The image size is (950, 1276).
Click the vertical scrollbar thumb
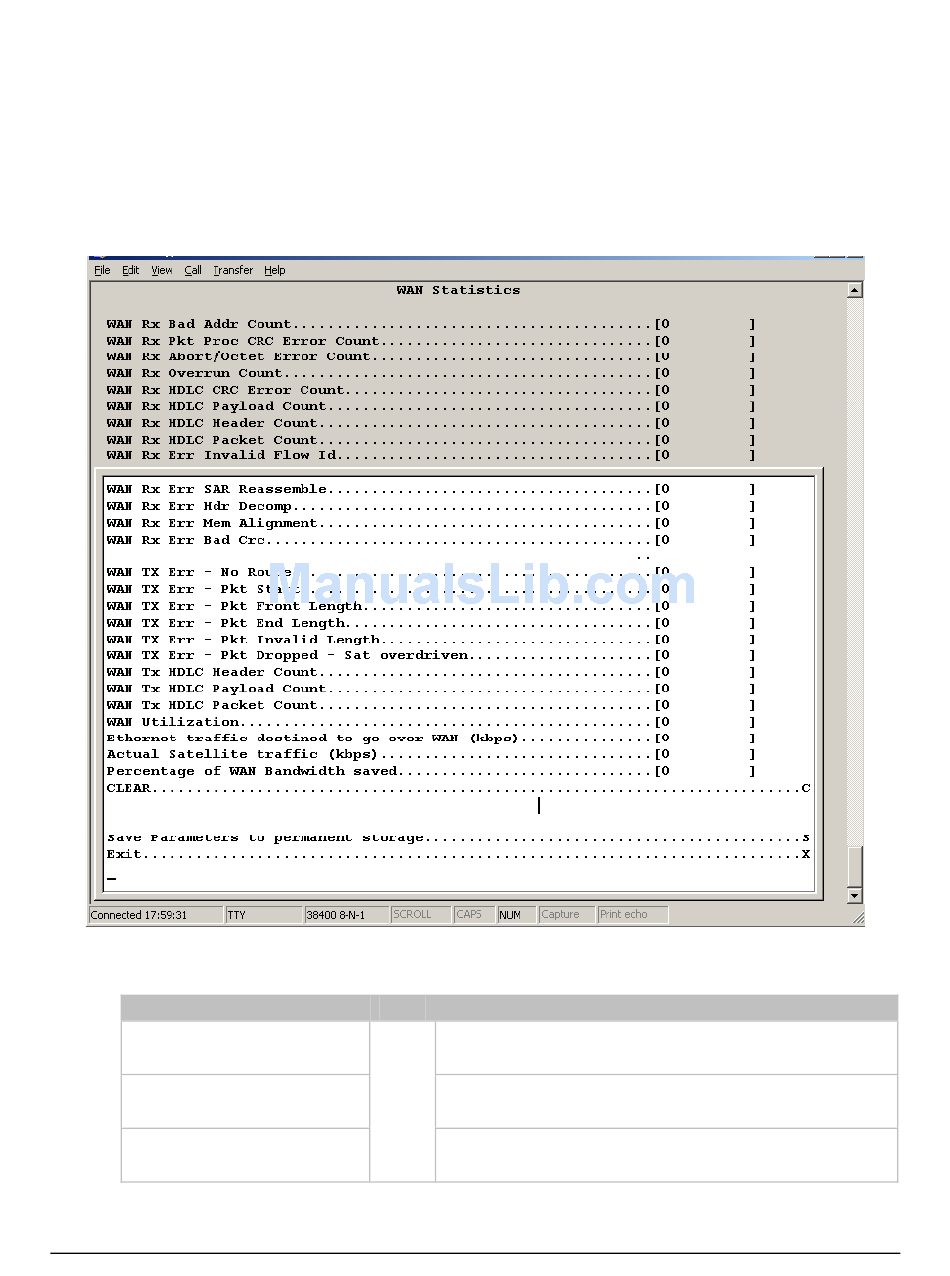[x=855, y=866]
